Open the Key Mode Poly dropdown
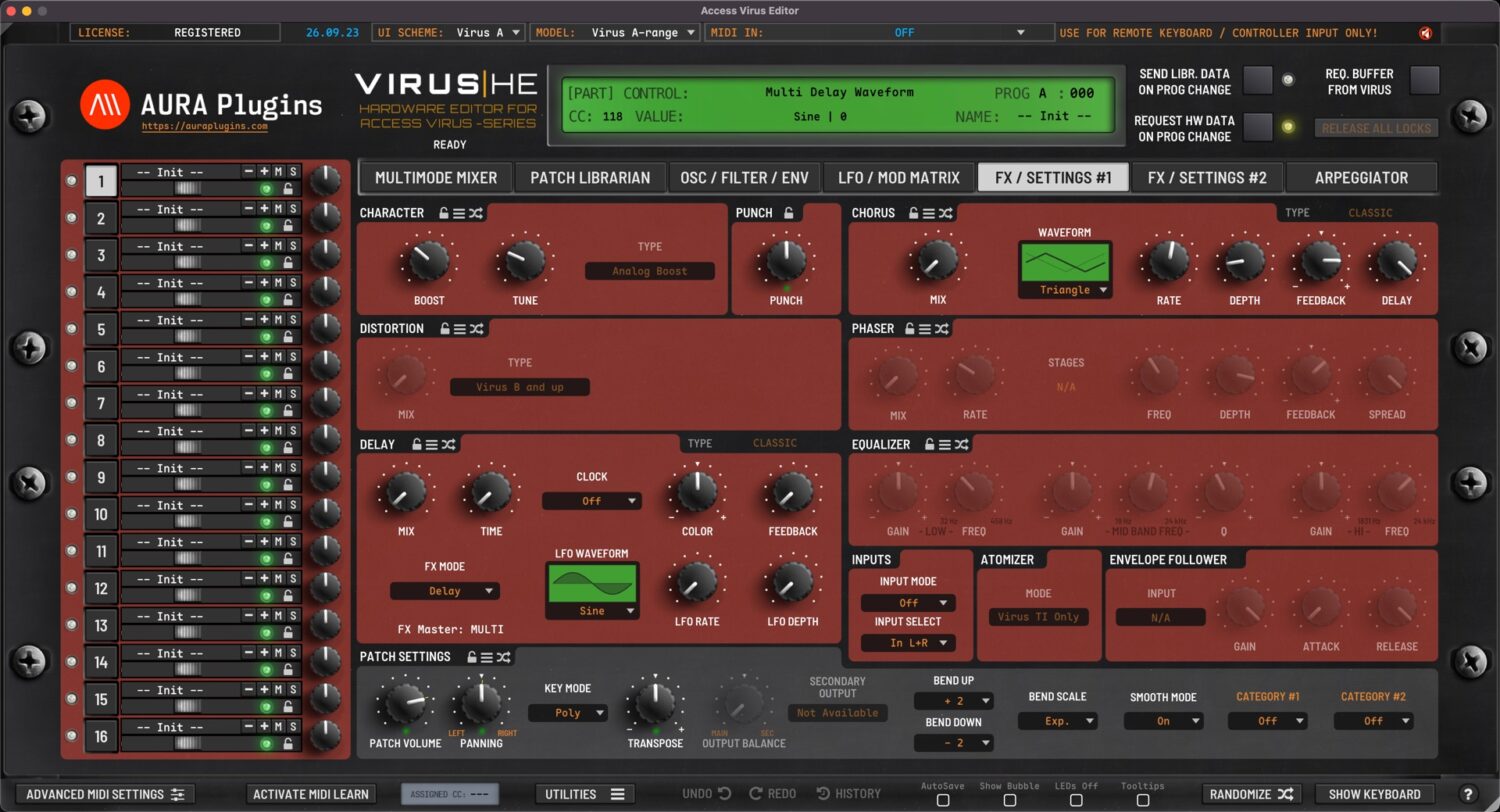The image size is (1500, 812). (x=568, y=713)
